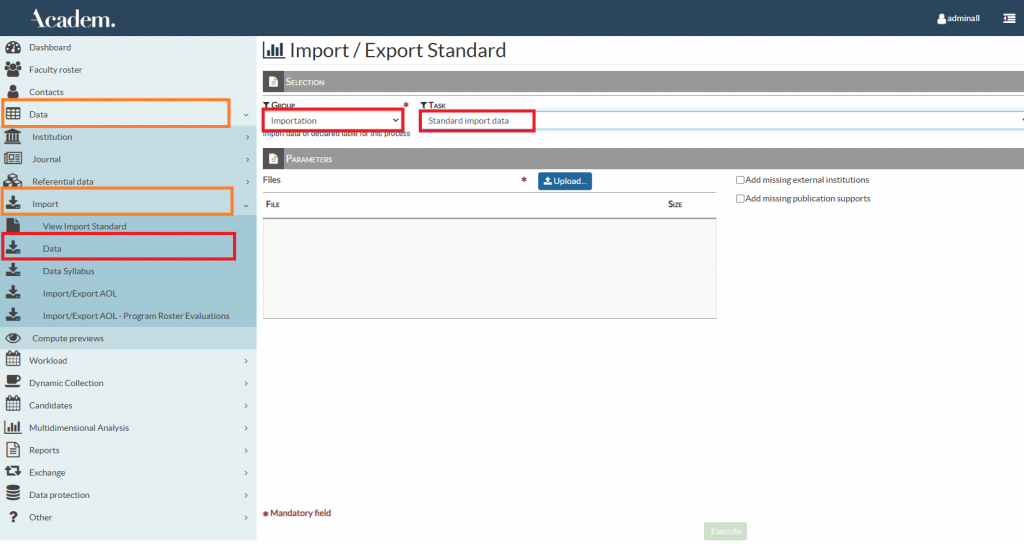
Task: Check Add missing publication supports
Action: [x=740, y=199]
